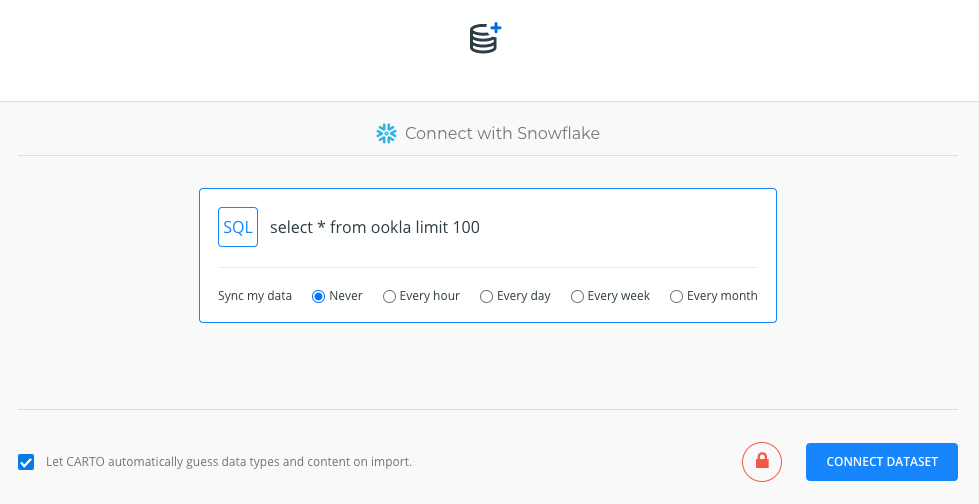Click the Connect with Snowflake heading
Screen dimensions: 979x504
click(x=502, y=133)
